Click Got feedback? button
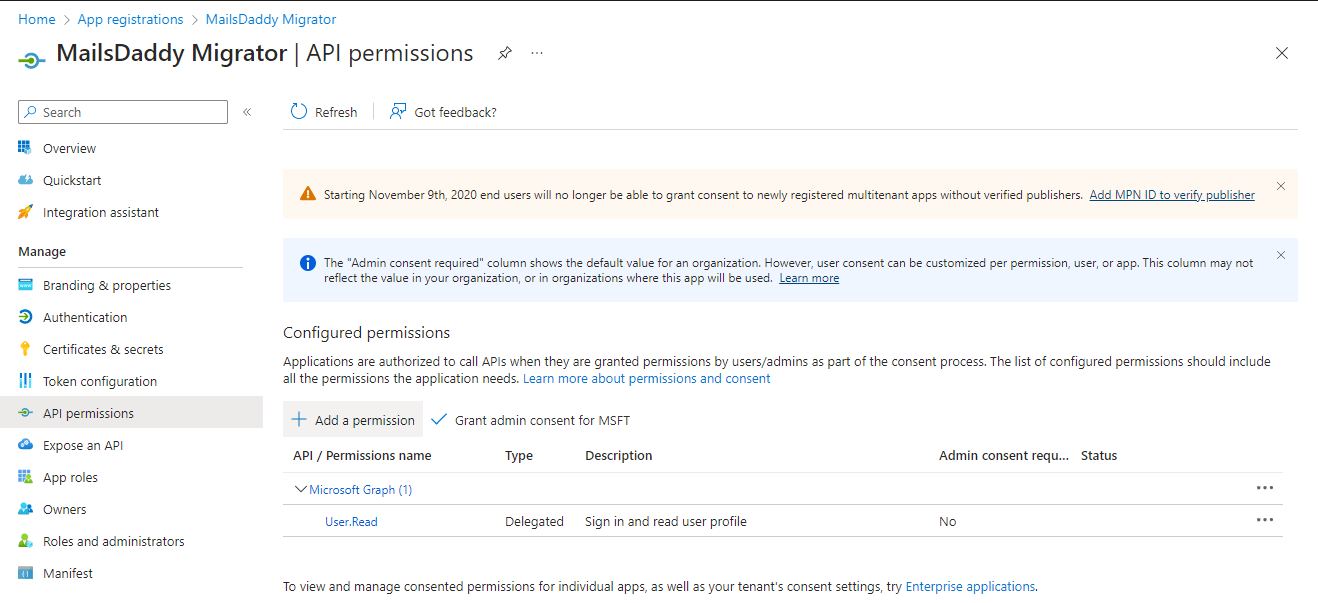This screenshot has height=603, width=1318. click(443, 112)
